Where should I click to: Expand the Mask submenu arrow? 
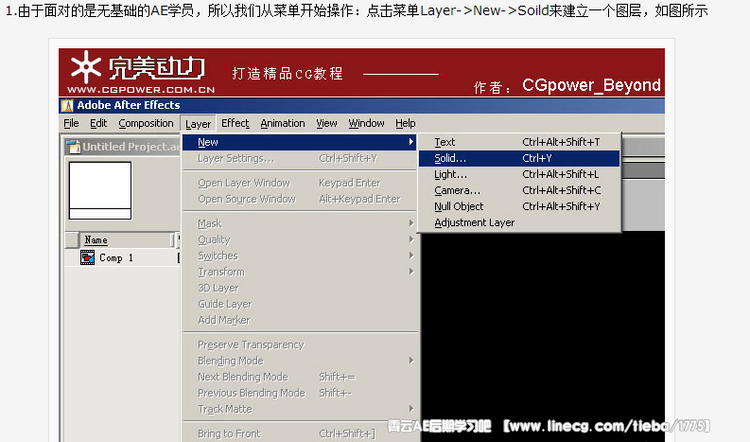[411, 223]
